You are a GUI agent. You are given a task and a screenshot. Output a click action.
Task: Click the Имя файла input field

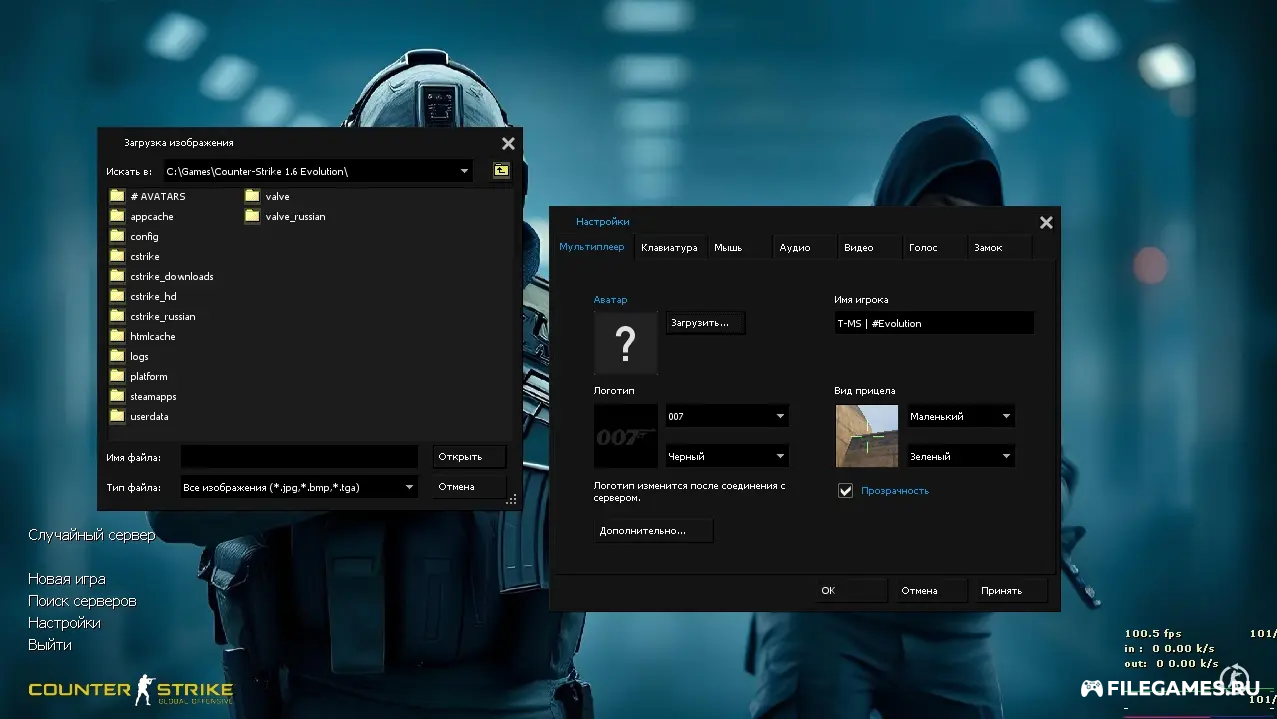click(299, 457)
